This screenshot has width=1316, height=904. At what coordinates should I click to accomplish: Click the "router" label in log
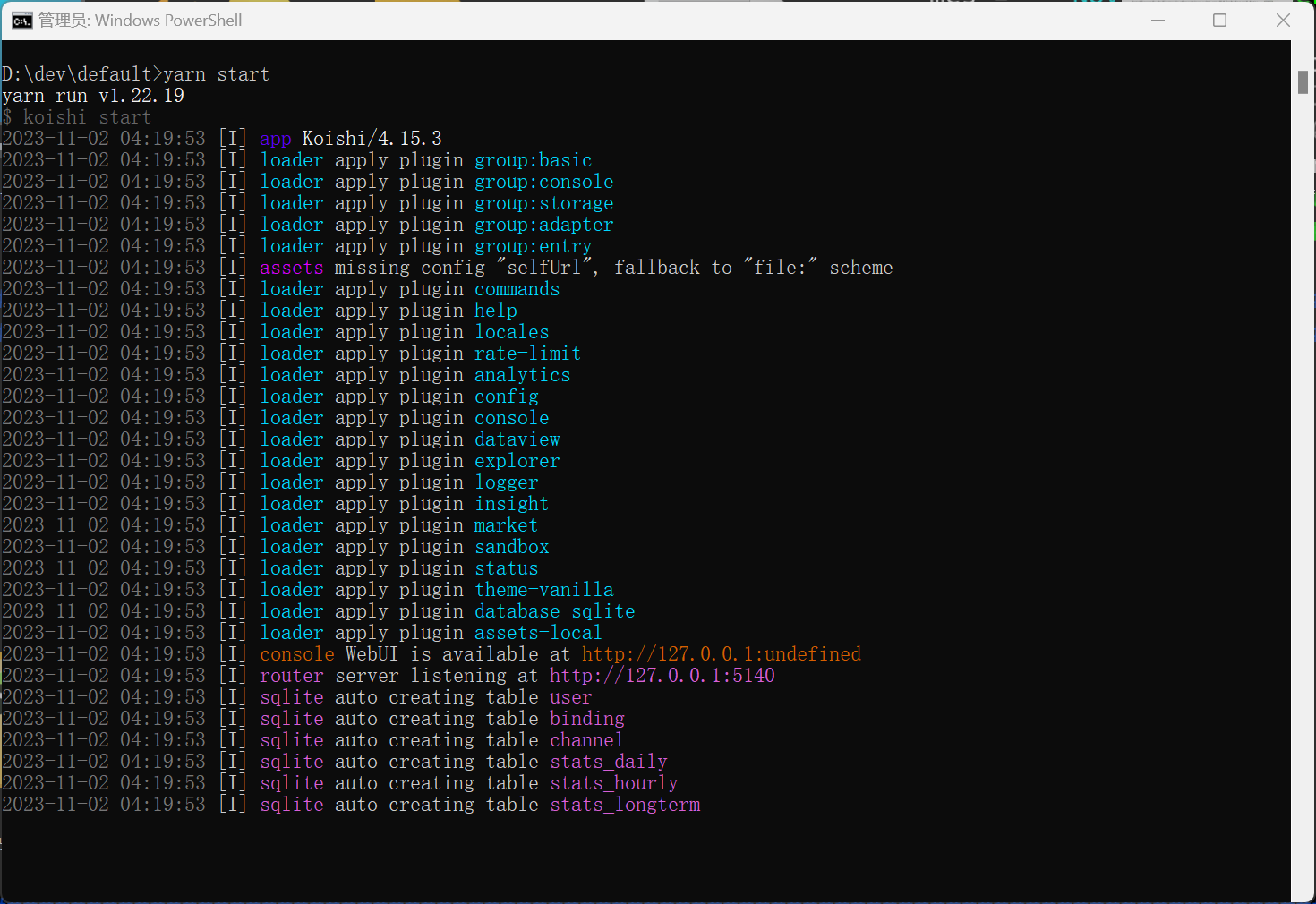point(292,676)
